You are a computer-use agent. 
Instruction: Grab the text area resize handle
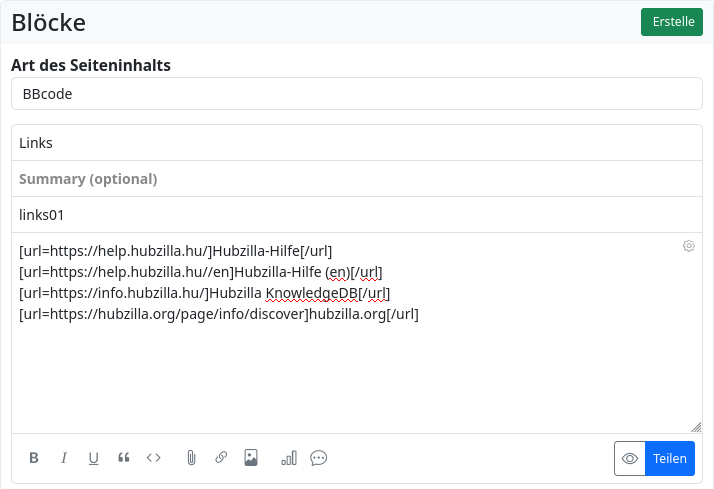(696, 426)
